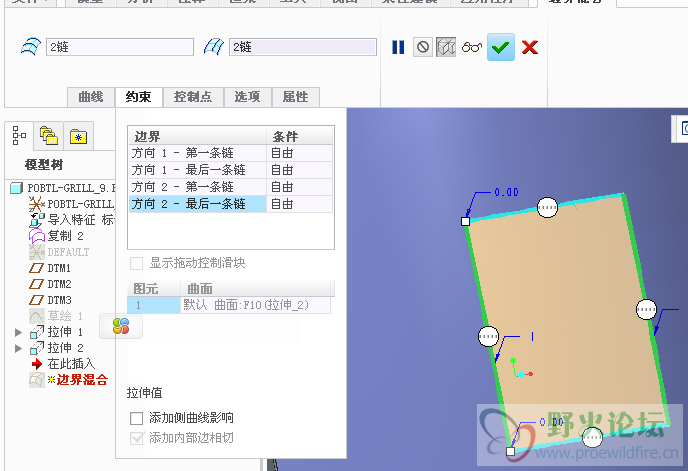The height and width of the screenshot is (471, 688).
Task: Select DTM2 datum plane
Action: (x=50, y=284)
